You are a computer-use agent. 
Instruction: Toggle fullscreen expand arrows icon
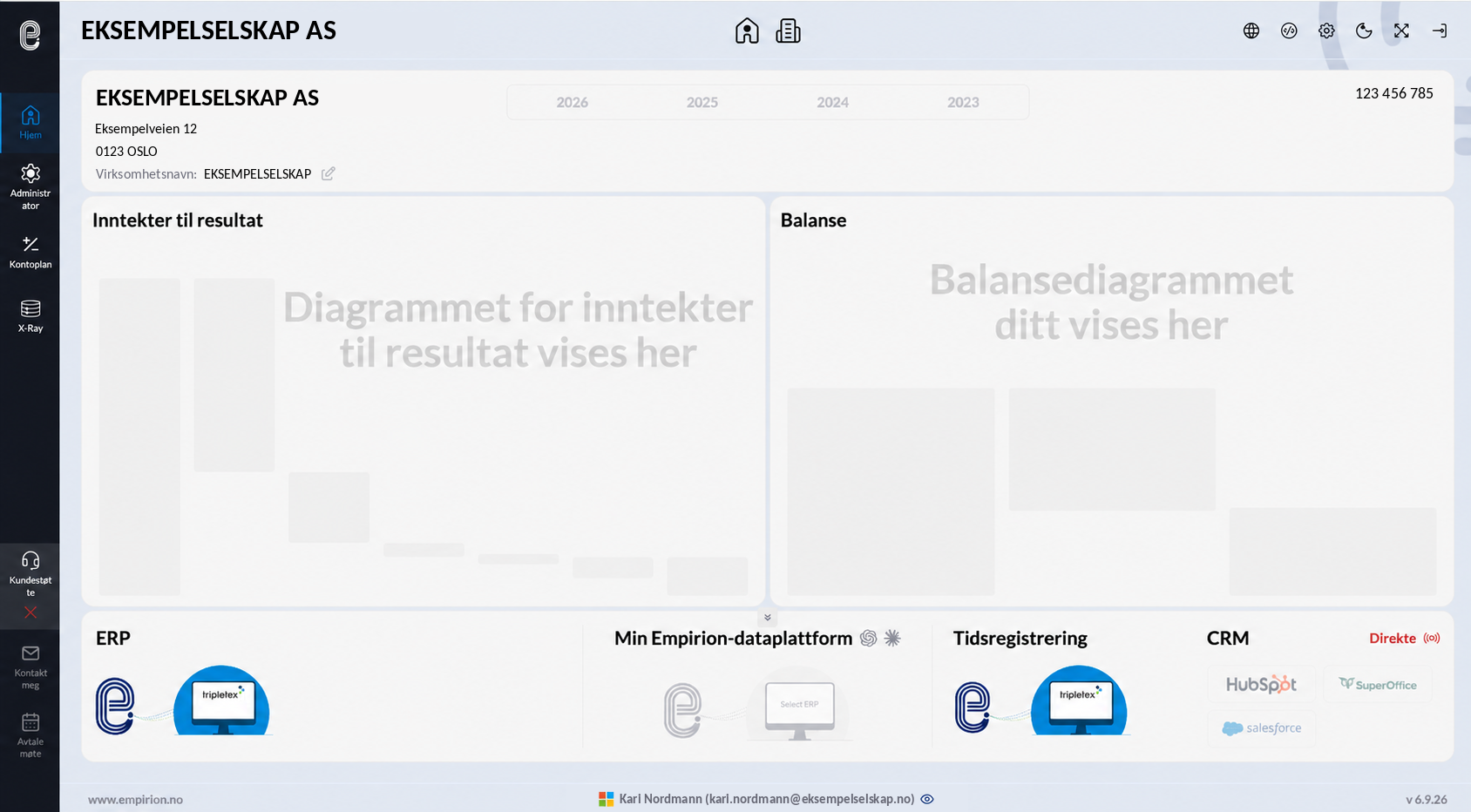(x=1401, y=30)
